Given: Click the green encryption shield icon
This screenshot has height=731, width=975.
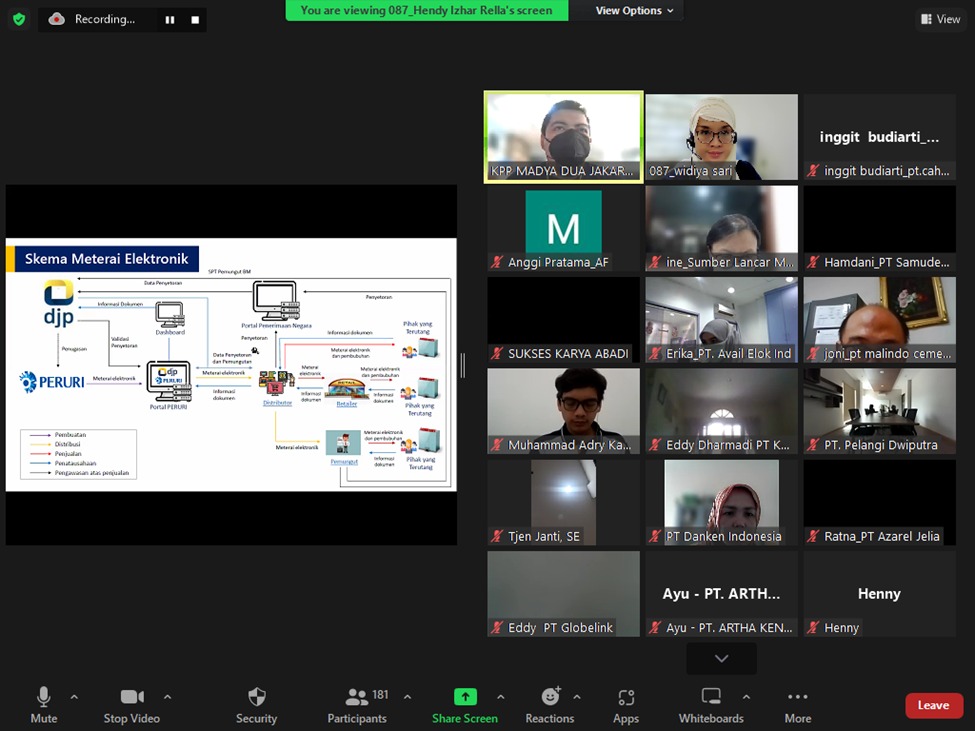Looking at the screenshot, I should click(x=19, y=19).
